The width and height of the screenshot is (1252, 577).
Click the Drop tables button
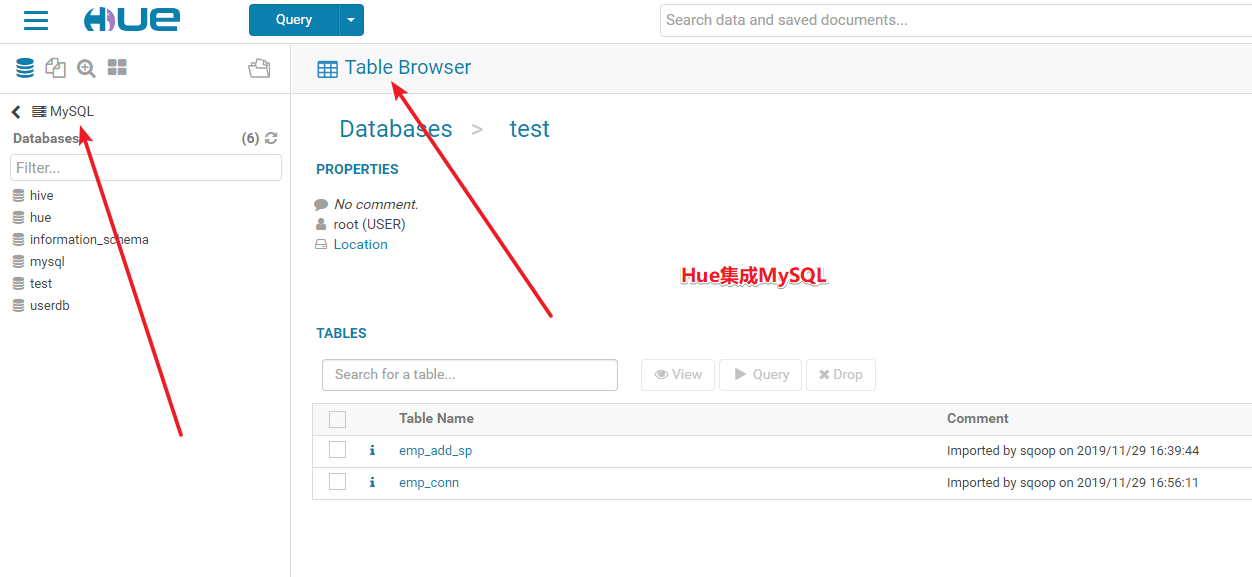click(841, 375)
